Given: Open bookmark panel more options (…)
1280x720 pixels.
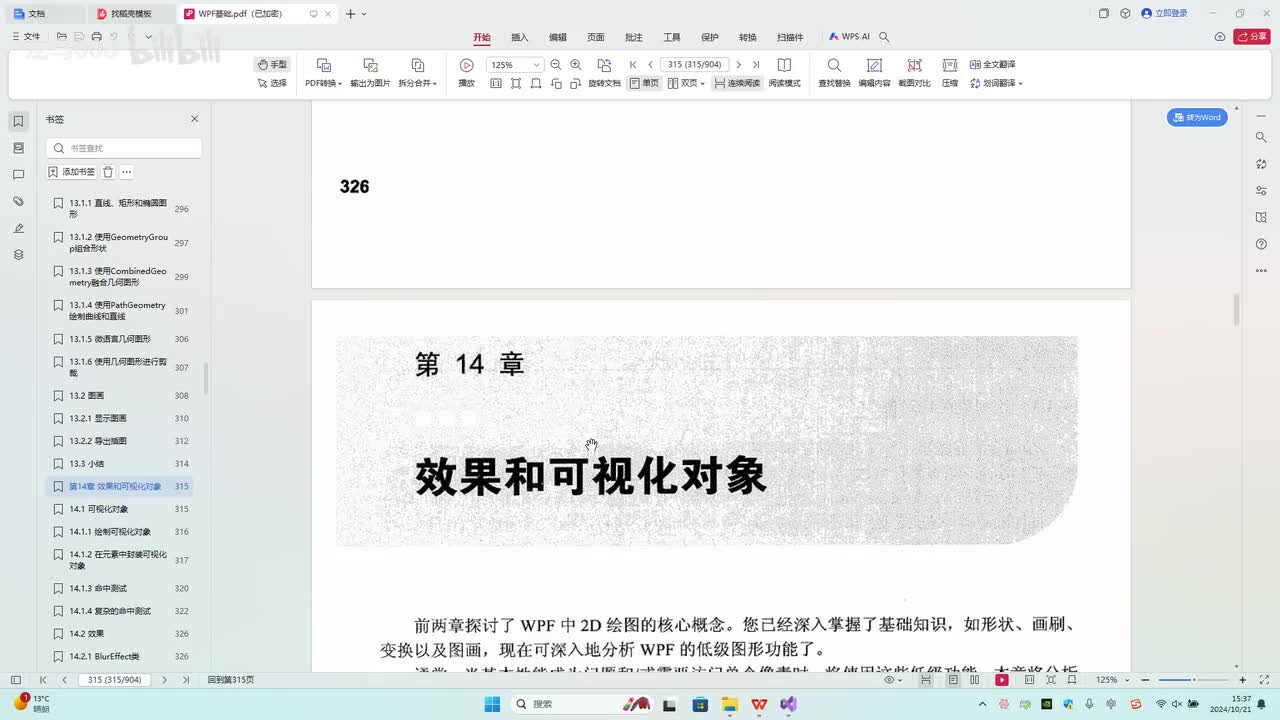Looking at the screenshot, I should pyautogui.click(x=127, y=172).
